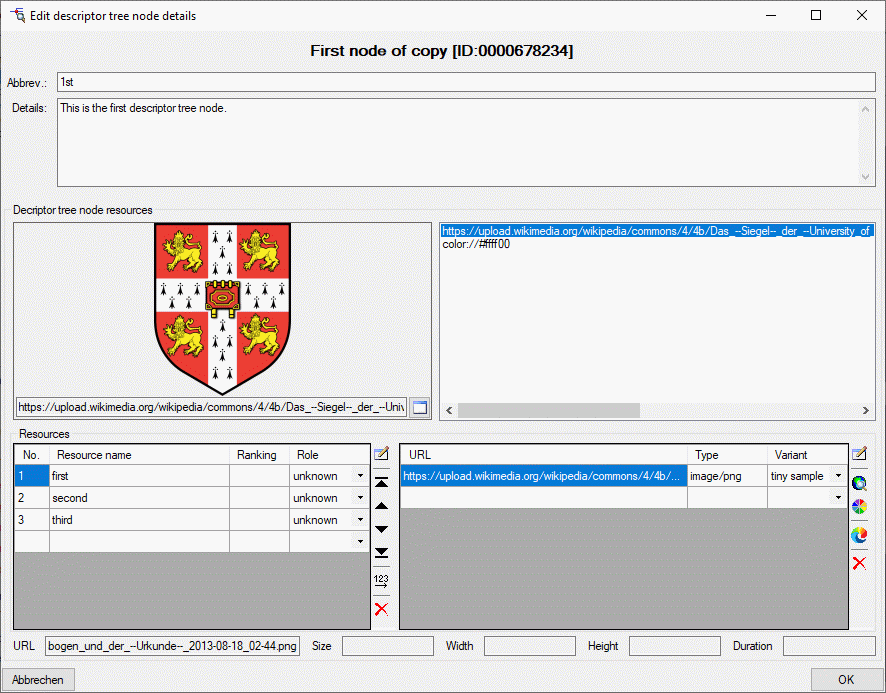The height and width of the screenshot is (693, 886).
Task: Move selected resource up one position
Action: point(381,506)
